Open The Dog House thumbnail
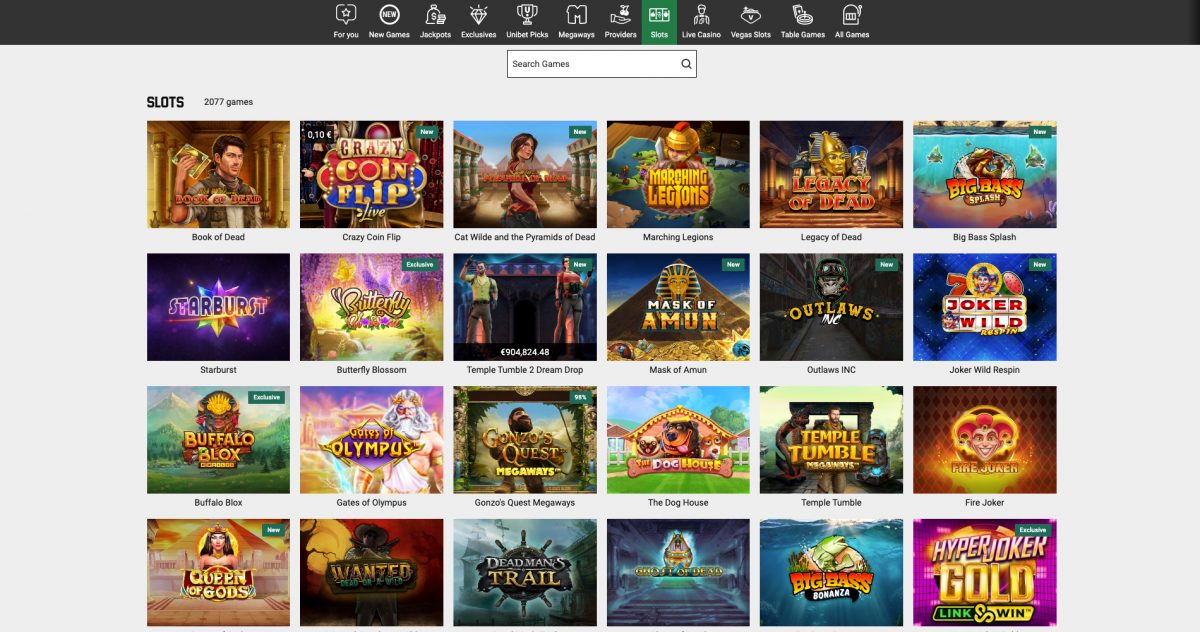 point(678,440)
